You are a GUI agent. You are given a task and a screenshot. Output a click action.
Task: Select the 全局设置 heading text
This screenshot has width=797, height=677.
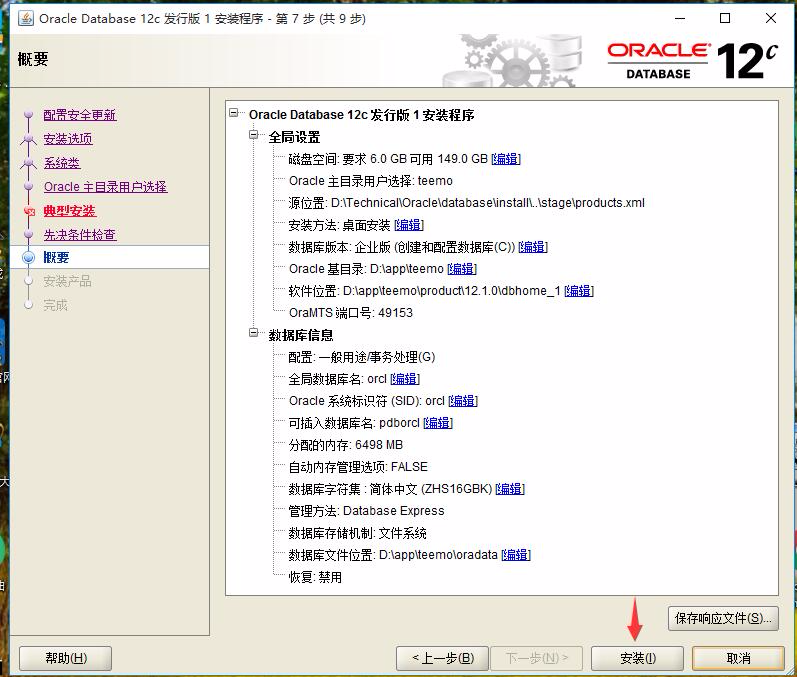tap(294, 137)
